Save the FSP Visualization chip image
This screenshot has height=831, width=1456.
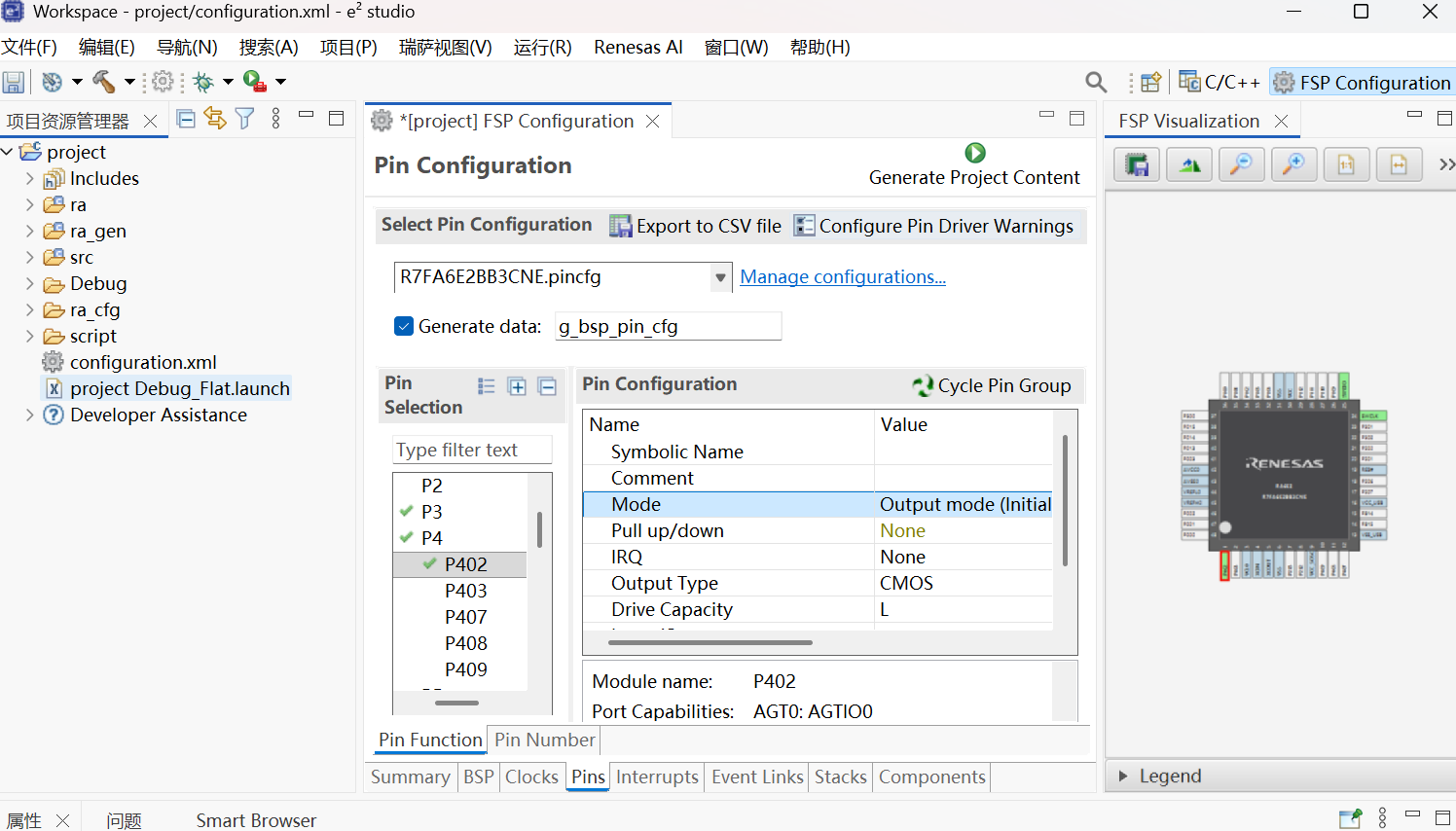1137,164
